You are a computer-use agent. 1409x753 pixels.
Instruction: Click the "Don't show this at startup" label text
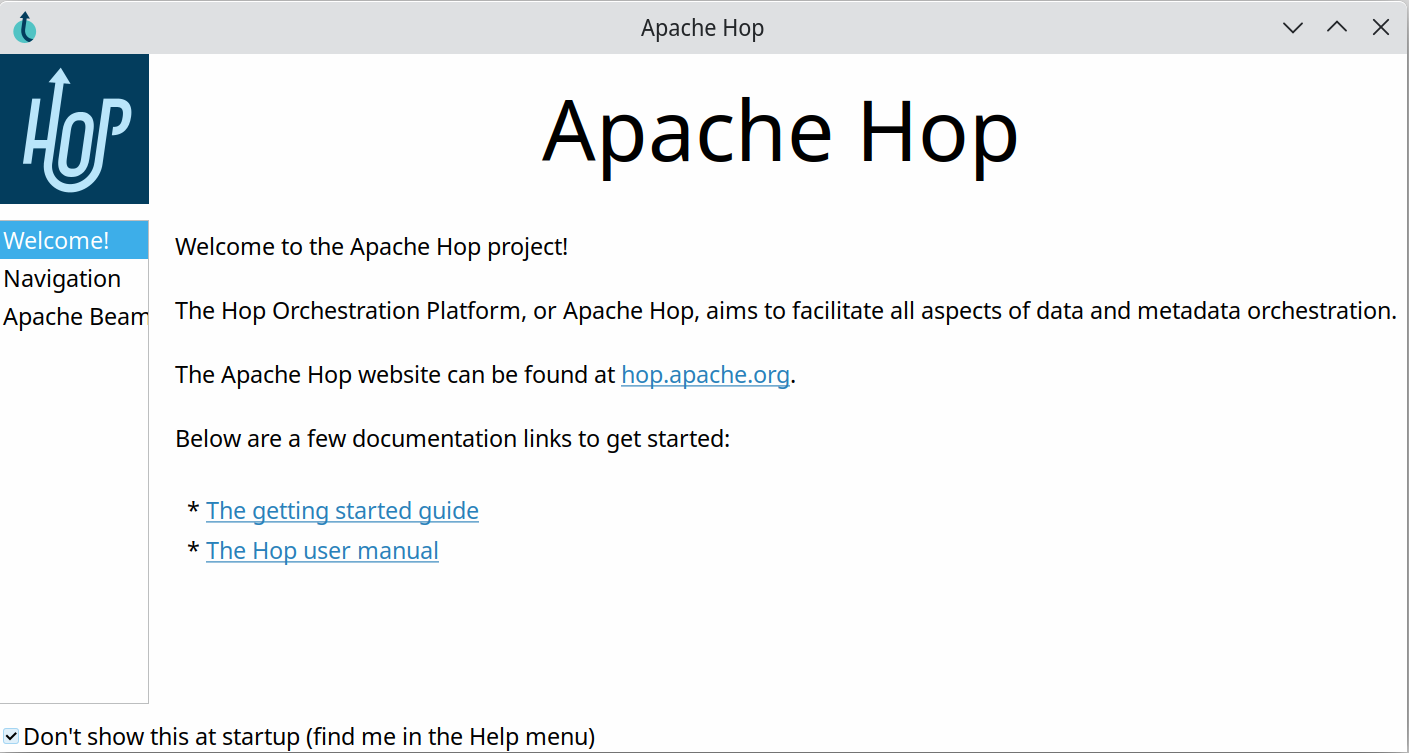309,737
